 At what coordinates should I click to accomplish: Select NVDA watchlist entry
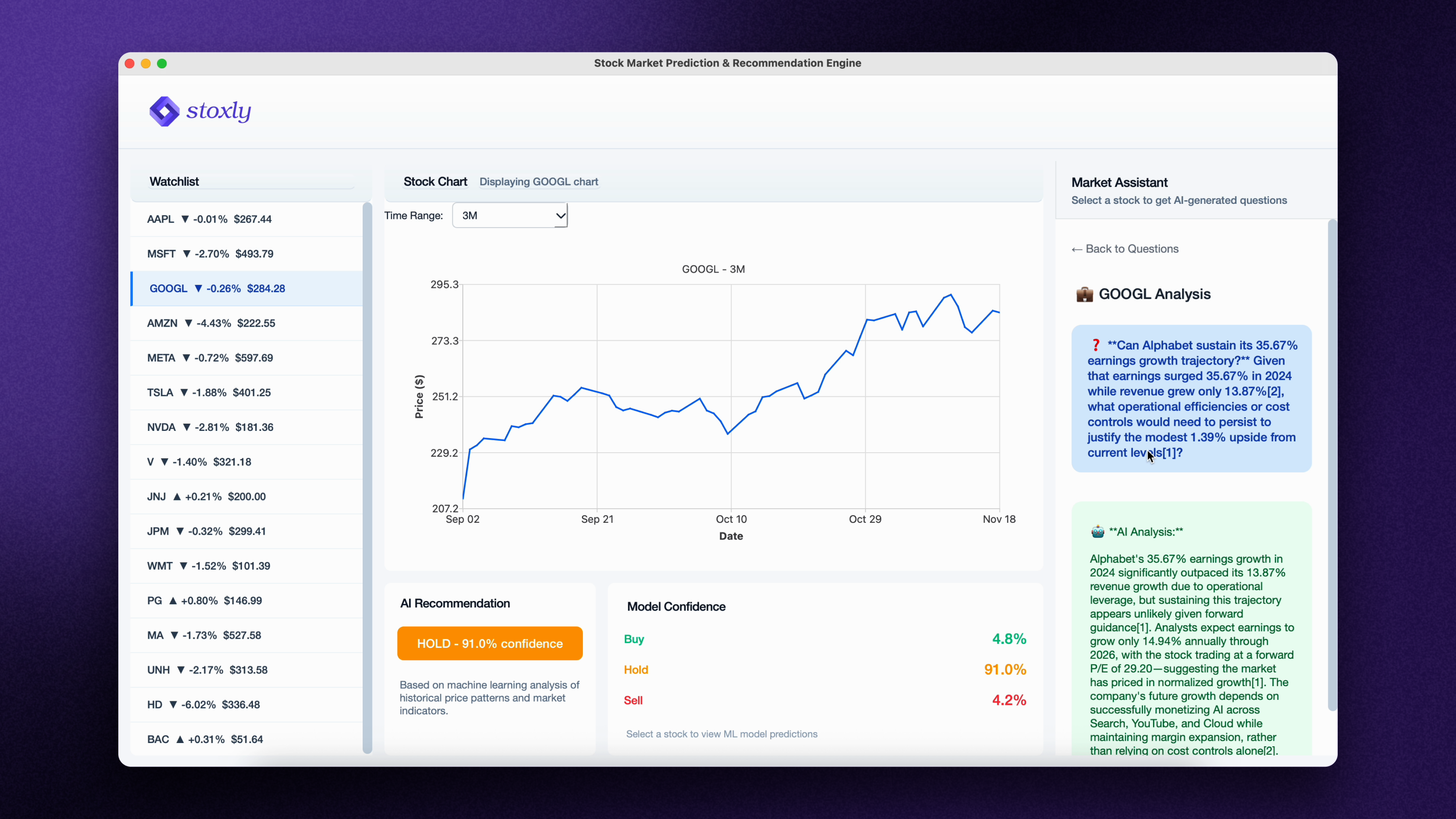pos(247,427)
